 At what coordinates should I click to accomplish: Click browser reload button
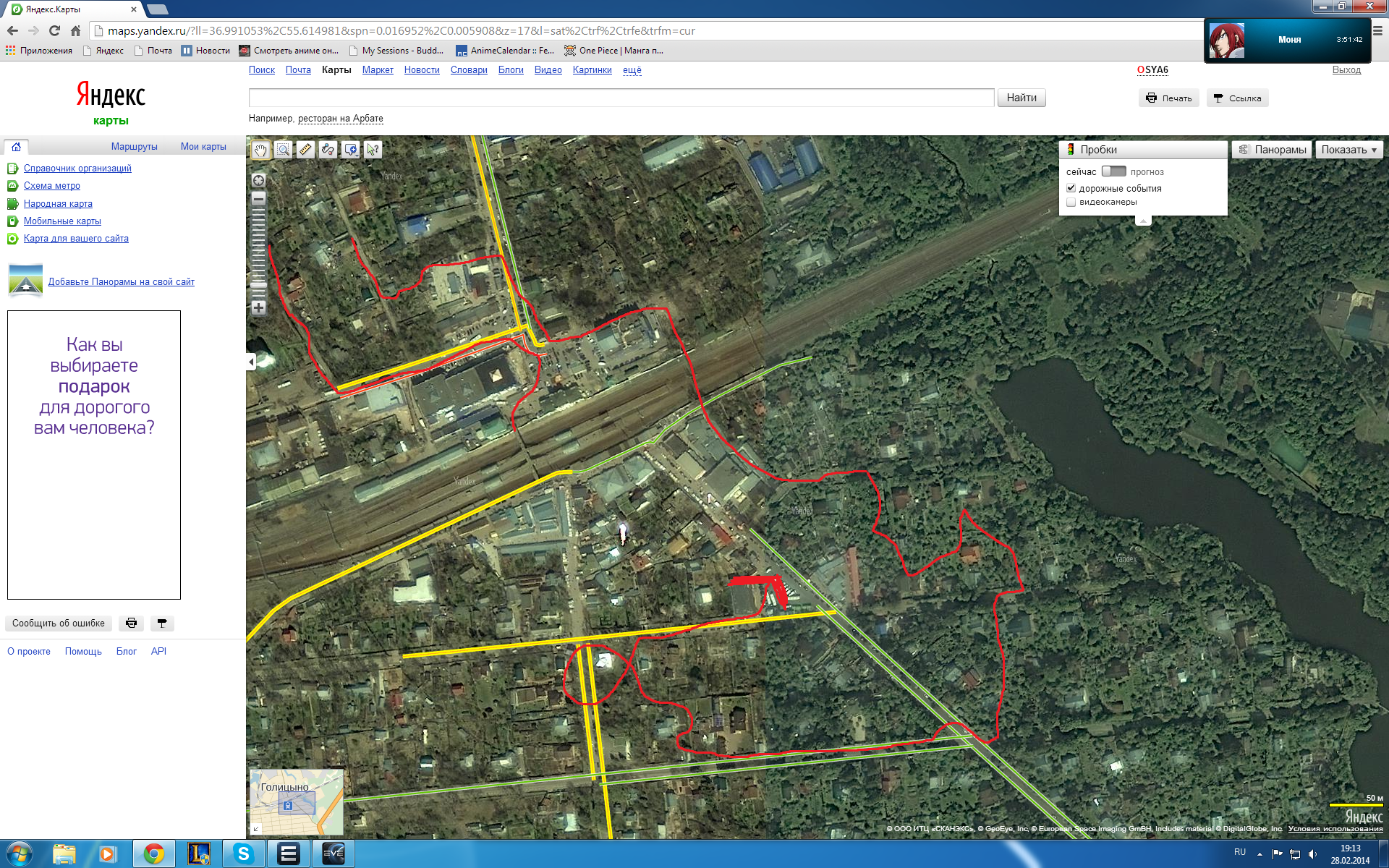coord(54,30)
